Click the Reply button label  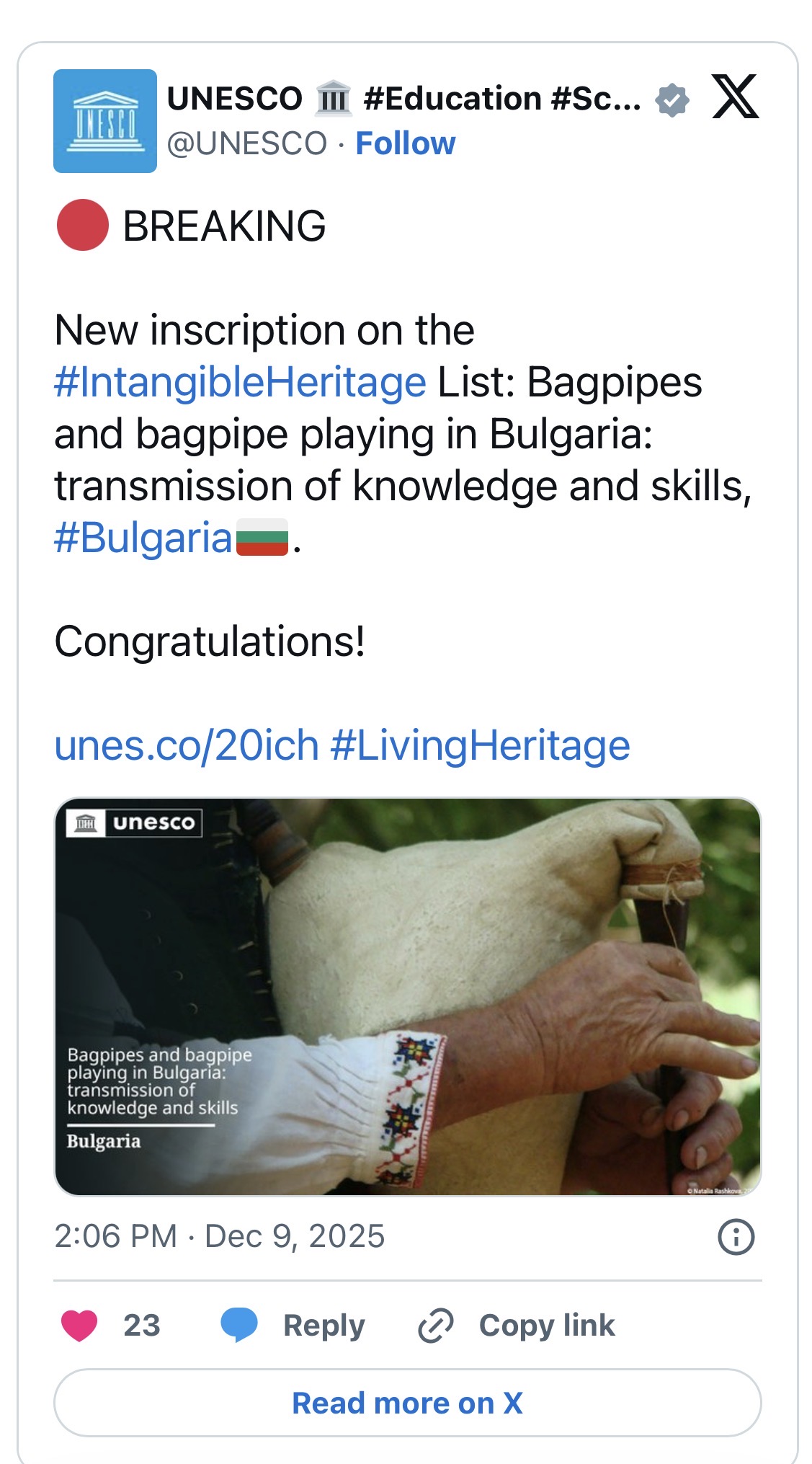pyautogui.click(x=324, y=1326)
